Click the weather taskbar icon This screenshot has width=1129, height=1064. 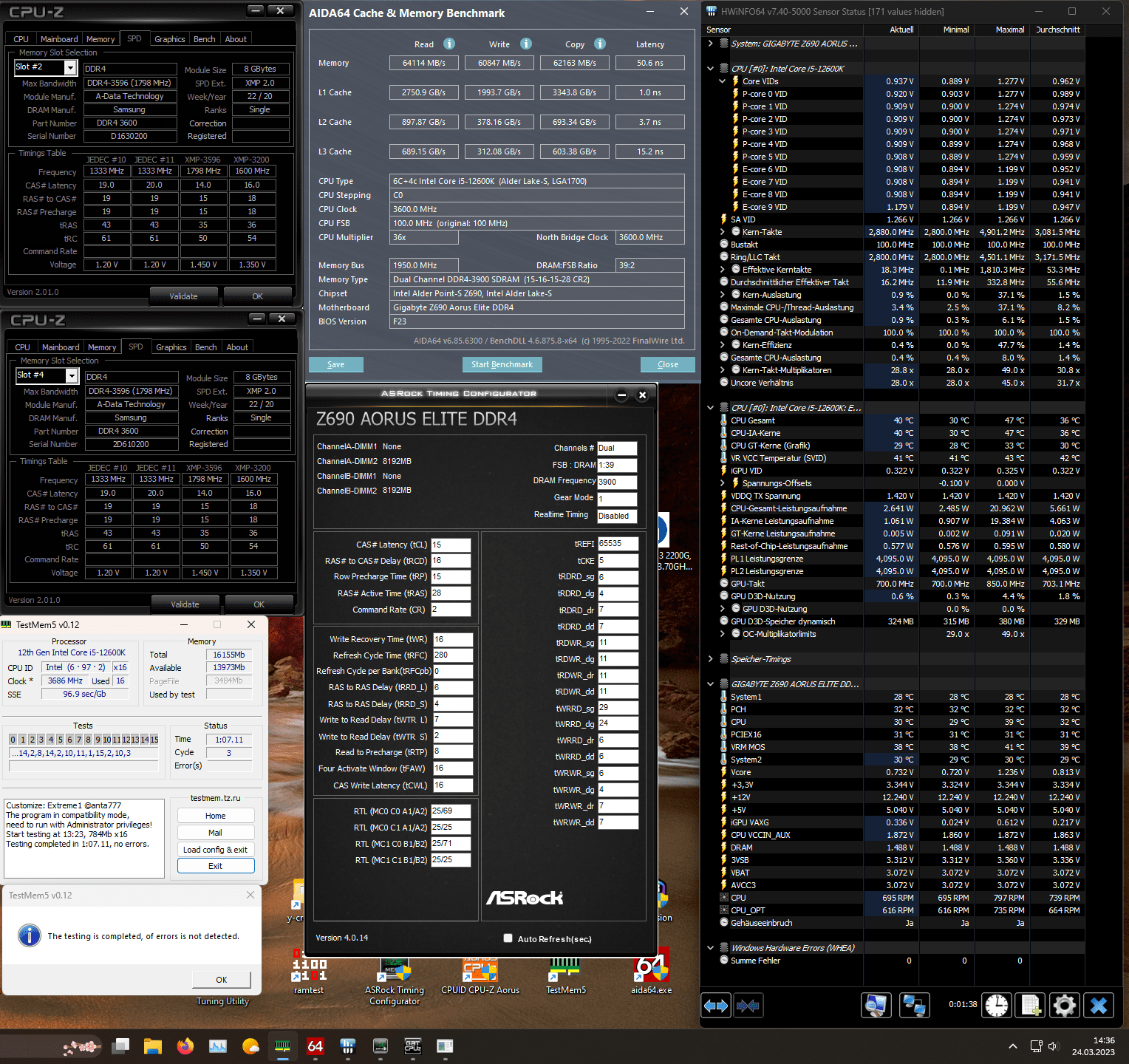click(x=250, y=1046)
